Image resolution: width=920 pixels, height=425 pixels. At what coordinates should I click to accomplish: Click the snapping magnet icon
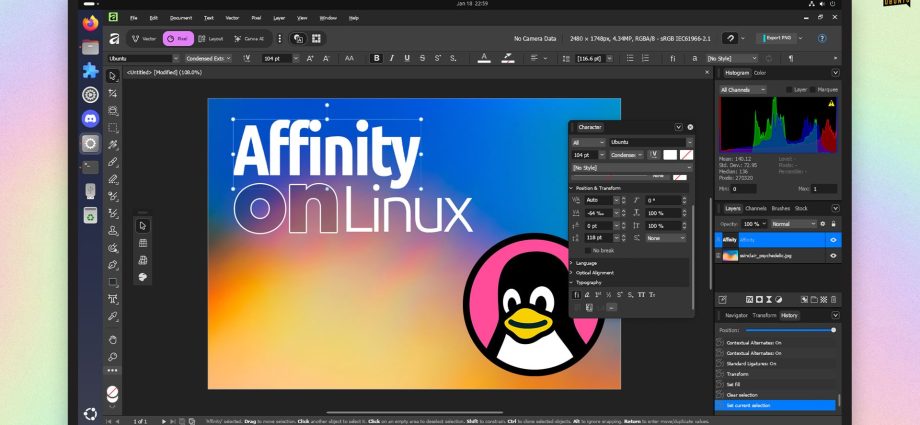tap(730, 38)
